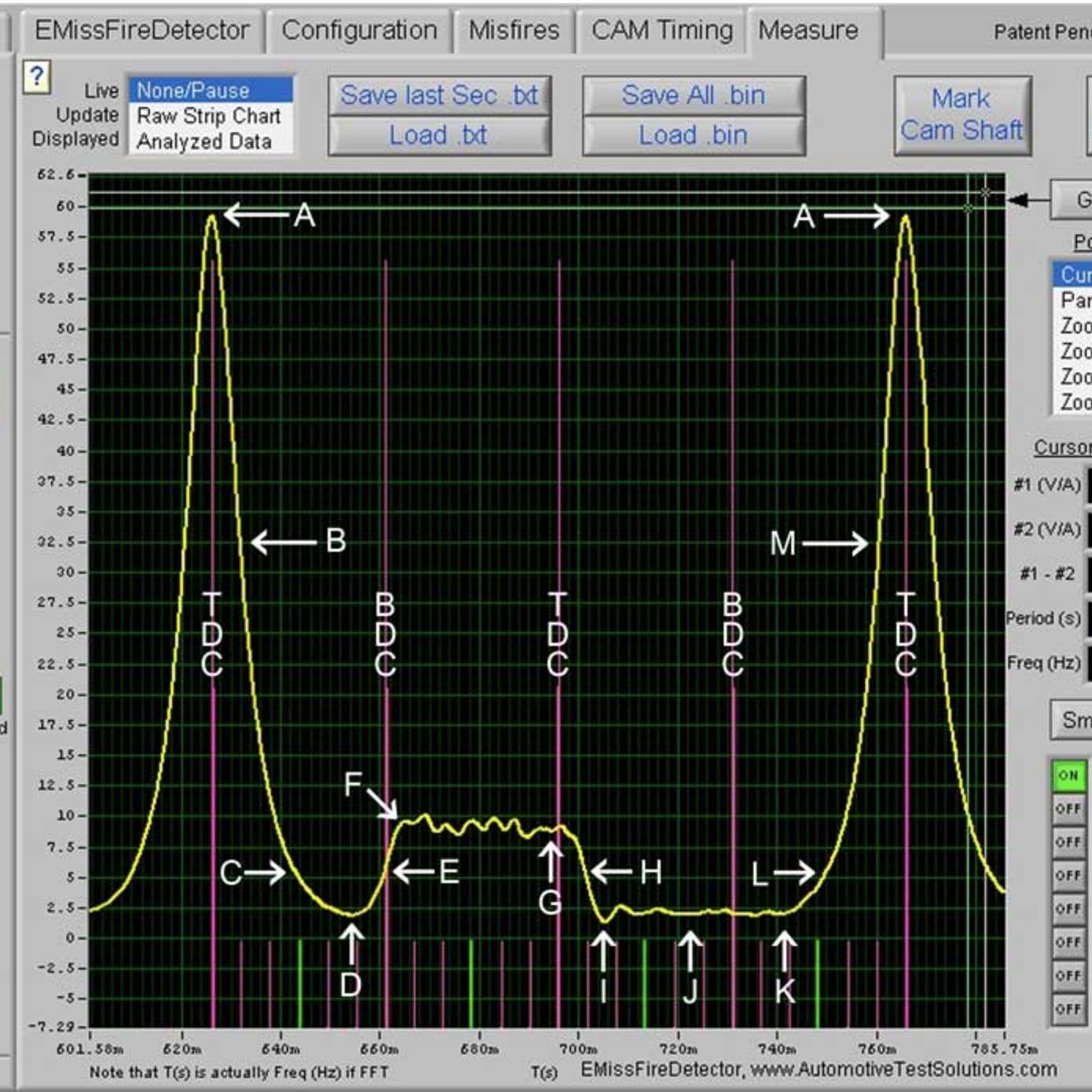Enable the bottom-most OFF toggle

point(1068,1009)
